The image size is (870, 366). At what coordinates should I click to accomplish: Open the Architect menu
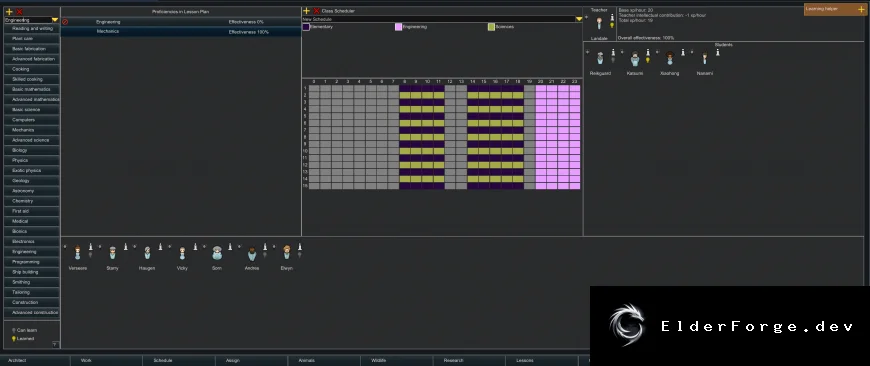36,360
